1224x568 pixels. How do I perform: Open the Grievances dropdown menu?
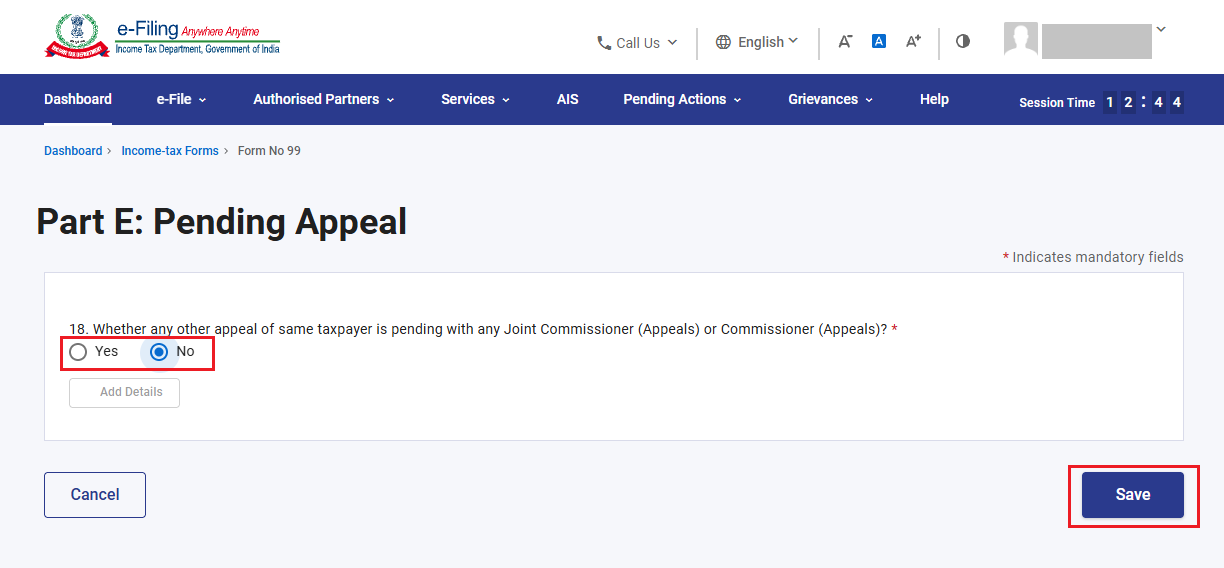[830, 99]
